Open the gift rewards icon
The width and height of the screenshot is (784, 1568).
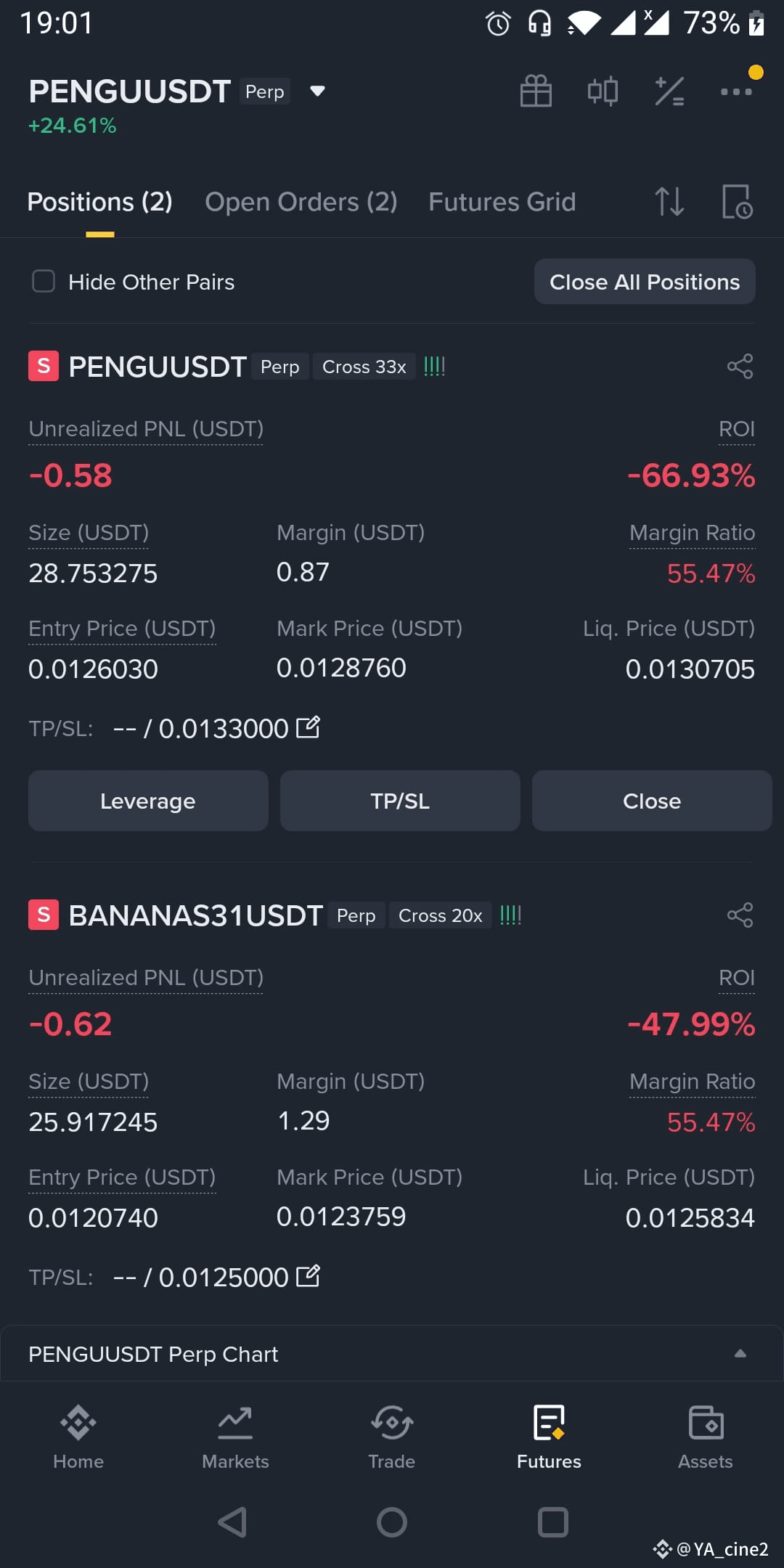click(x=536, y=91)
